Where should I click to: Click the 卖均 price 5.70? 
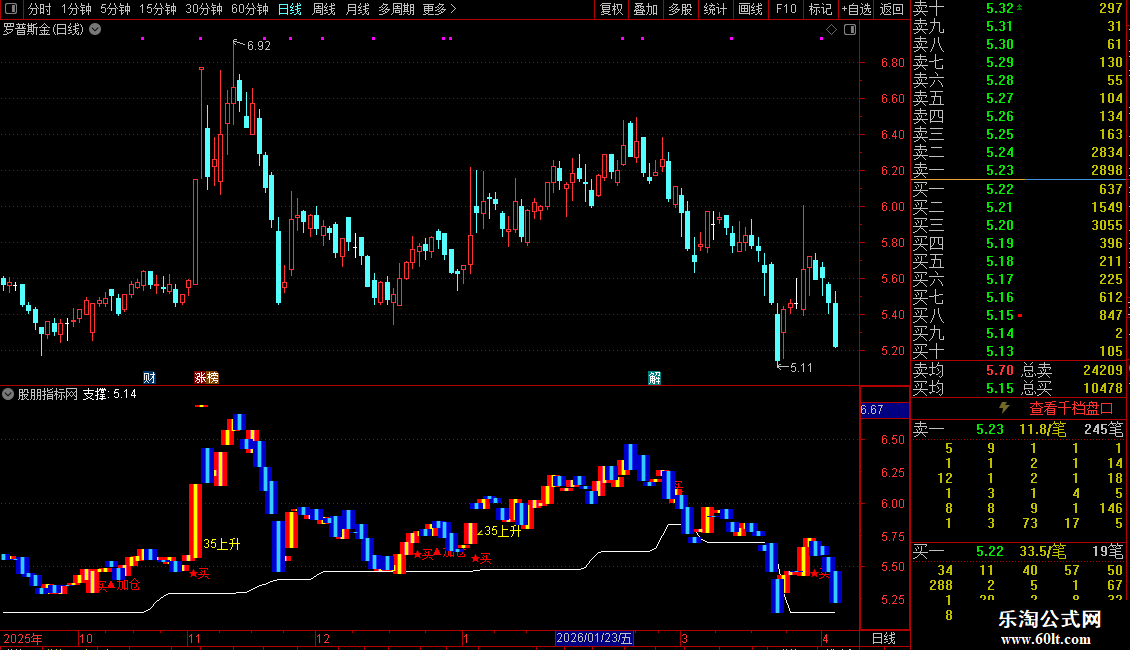1000,370
